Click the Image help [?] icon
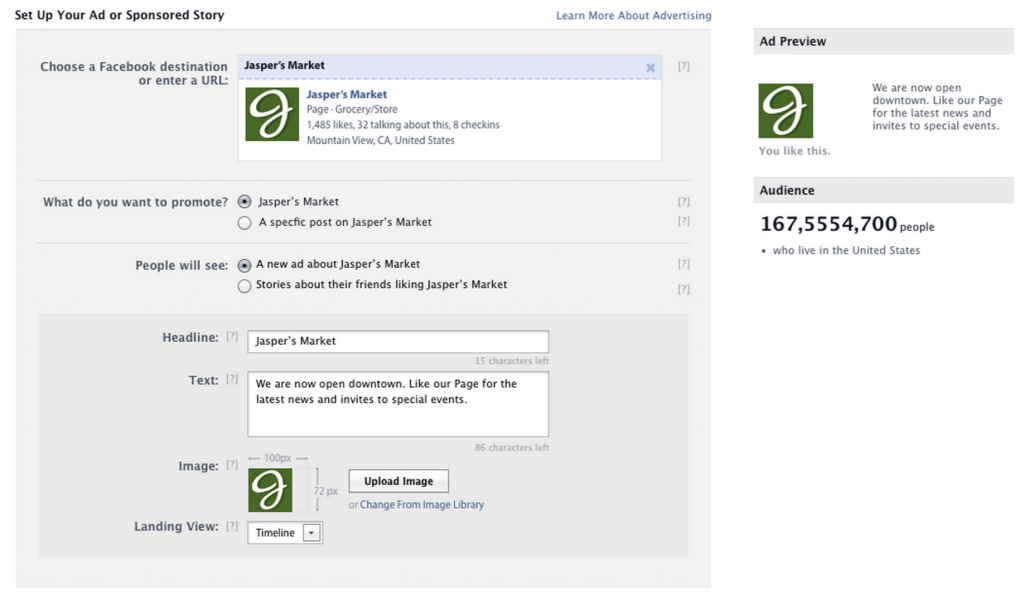1024x597 pixels. [232, 465]
